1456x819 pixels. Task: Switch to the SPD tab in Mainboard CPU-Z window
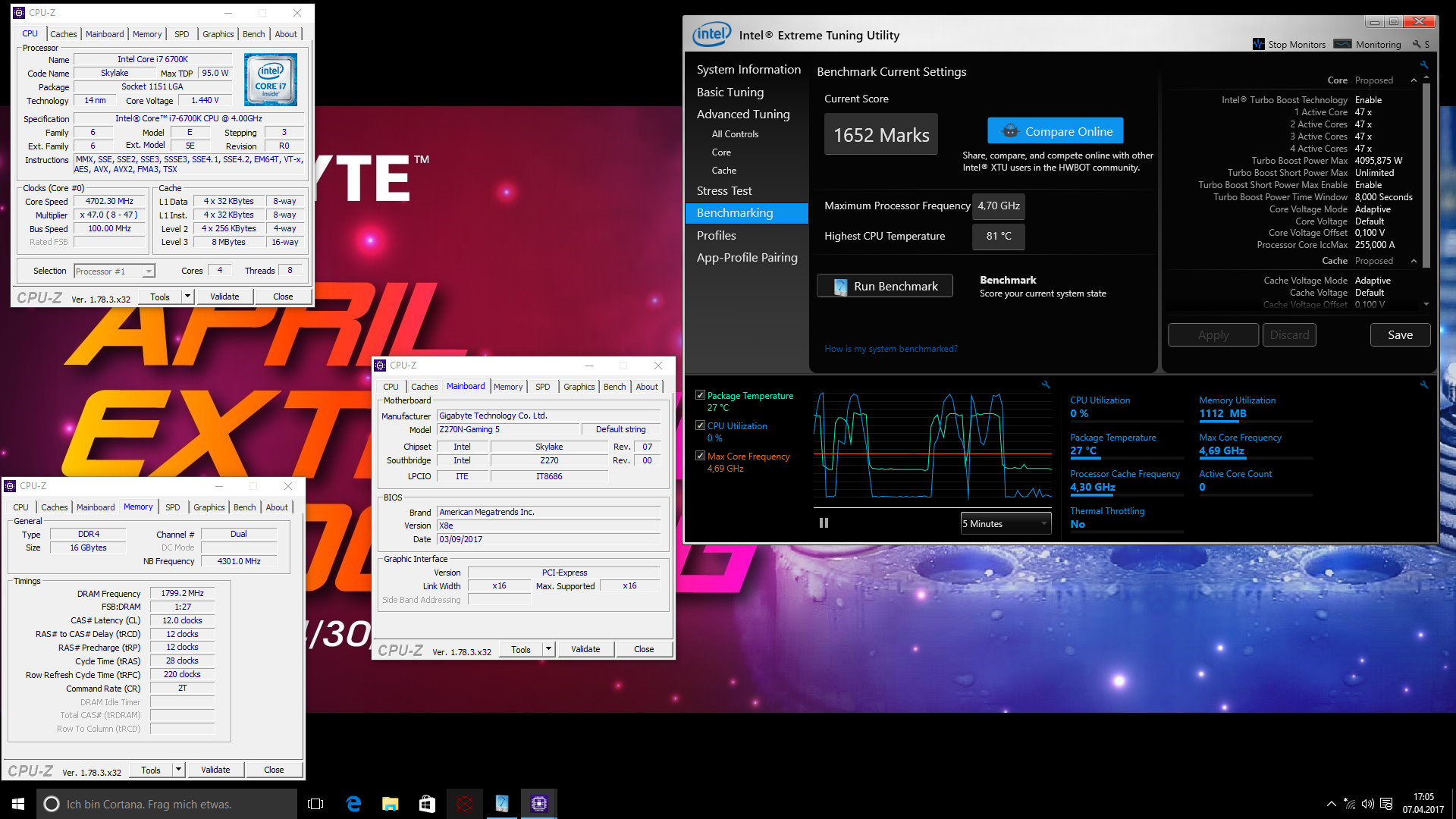point(543,387)
